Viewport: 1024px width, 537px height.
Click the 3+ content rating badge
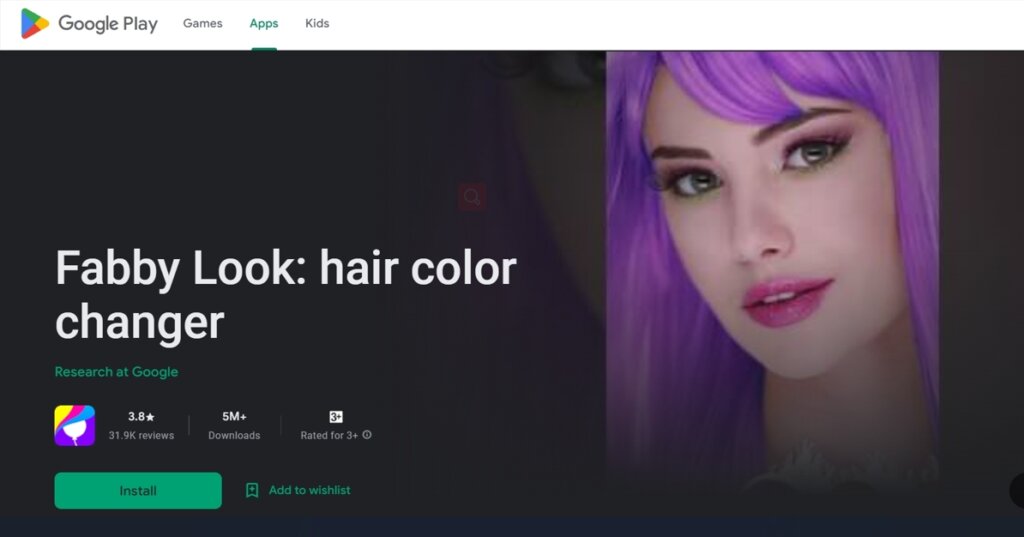click(336, 417)
